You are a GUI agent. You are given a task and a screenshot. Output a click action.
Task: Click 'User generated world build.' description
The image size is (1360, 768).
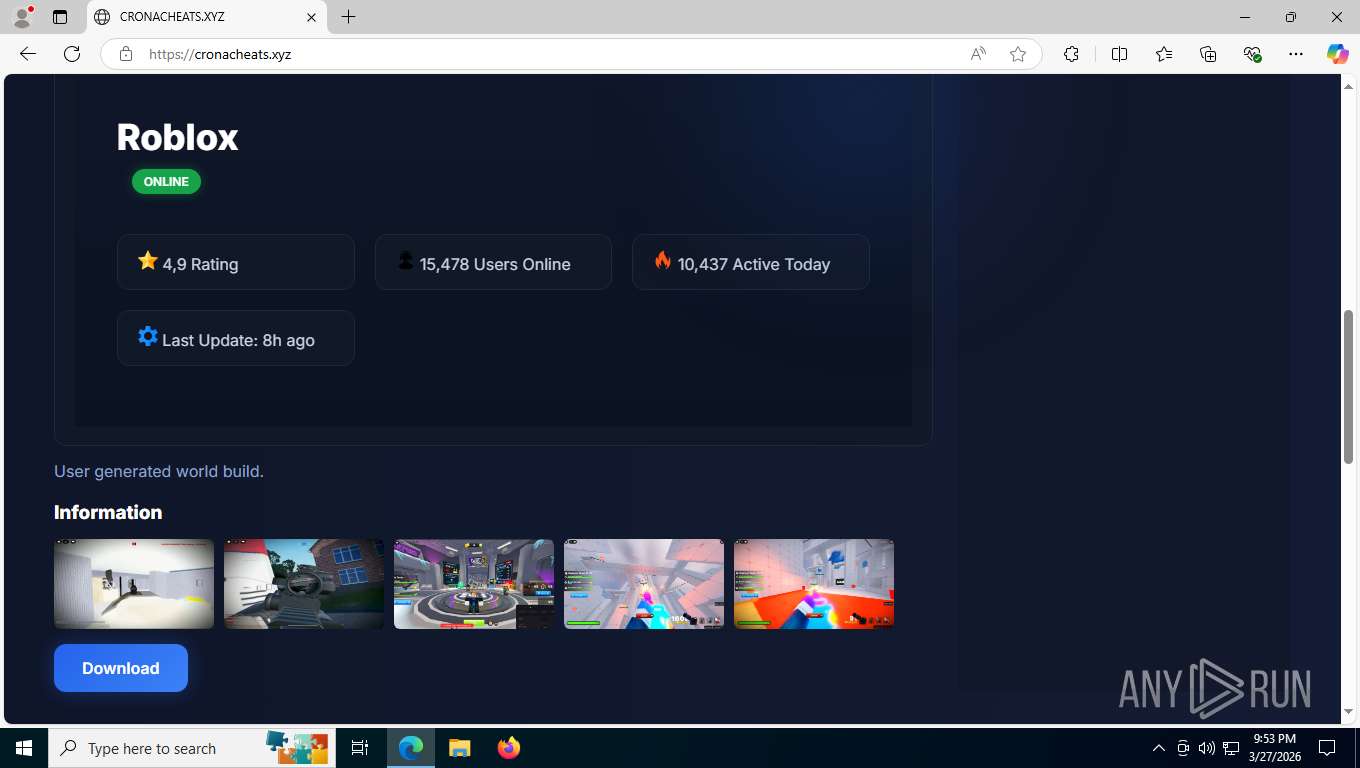coord(159,471)
